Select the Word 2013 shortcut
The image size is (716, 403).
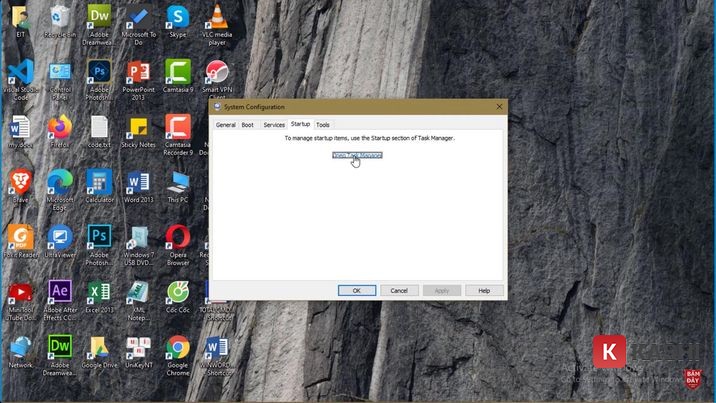138,186
